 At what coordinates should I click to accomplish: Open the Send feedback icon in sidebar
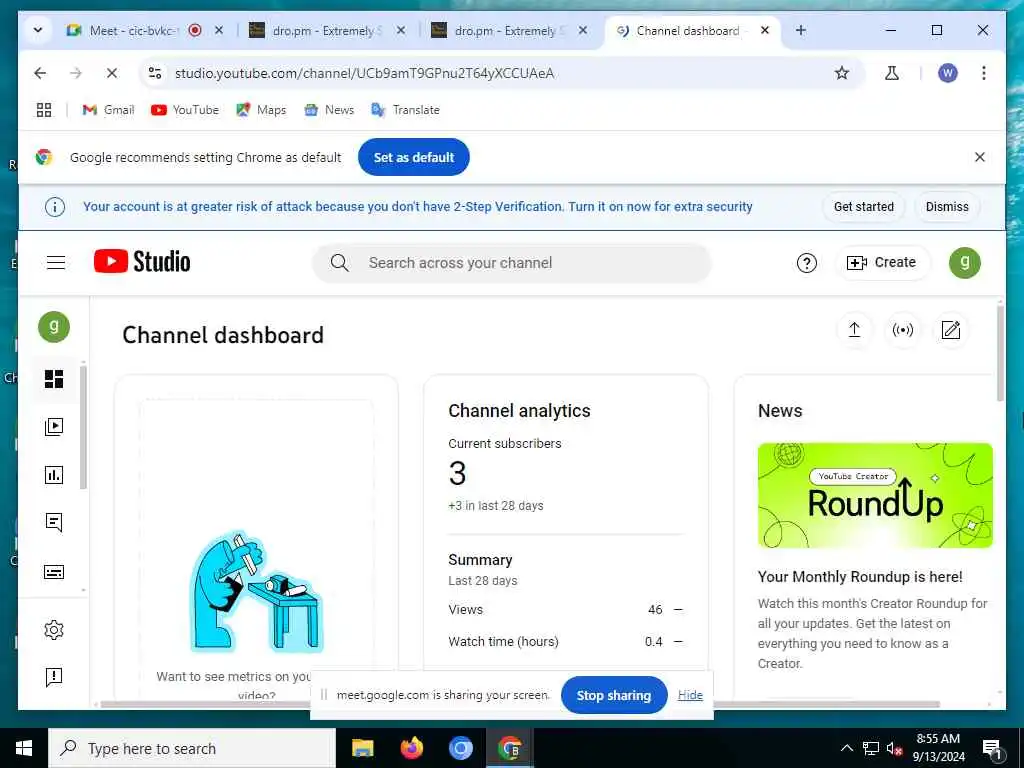click(54, 677)
